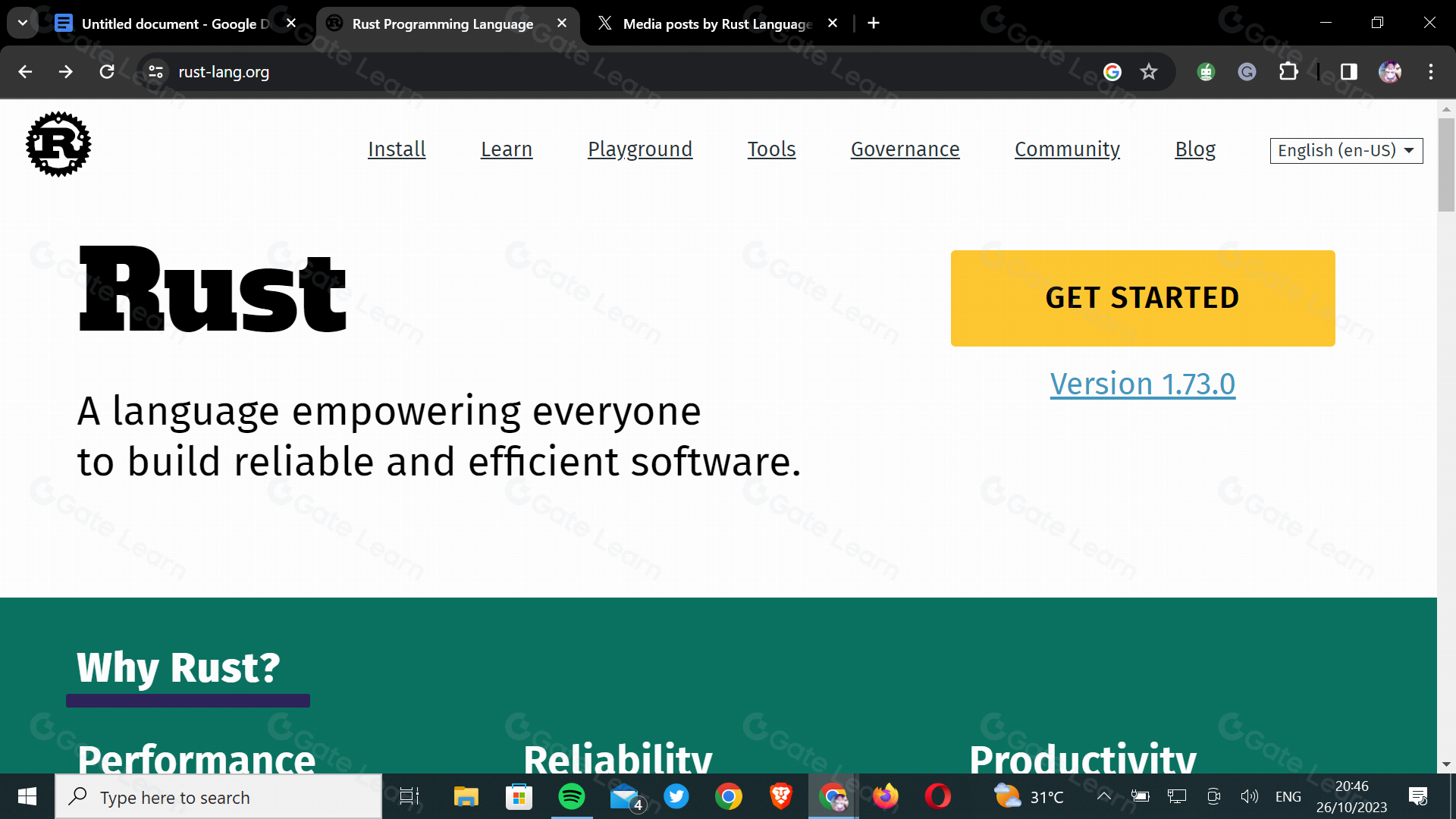Click the Google lens icon in address bar
1456x819 pixels.
pos(1112,72)
